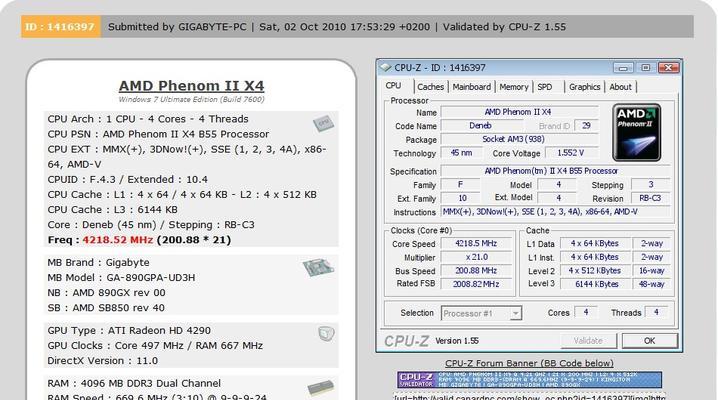Click the AMD Phenom II X4 heading link
This screenshot has height=400, width=718.
(191, 86)
